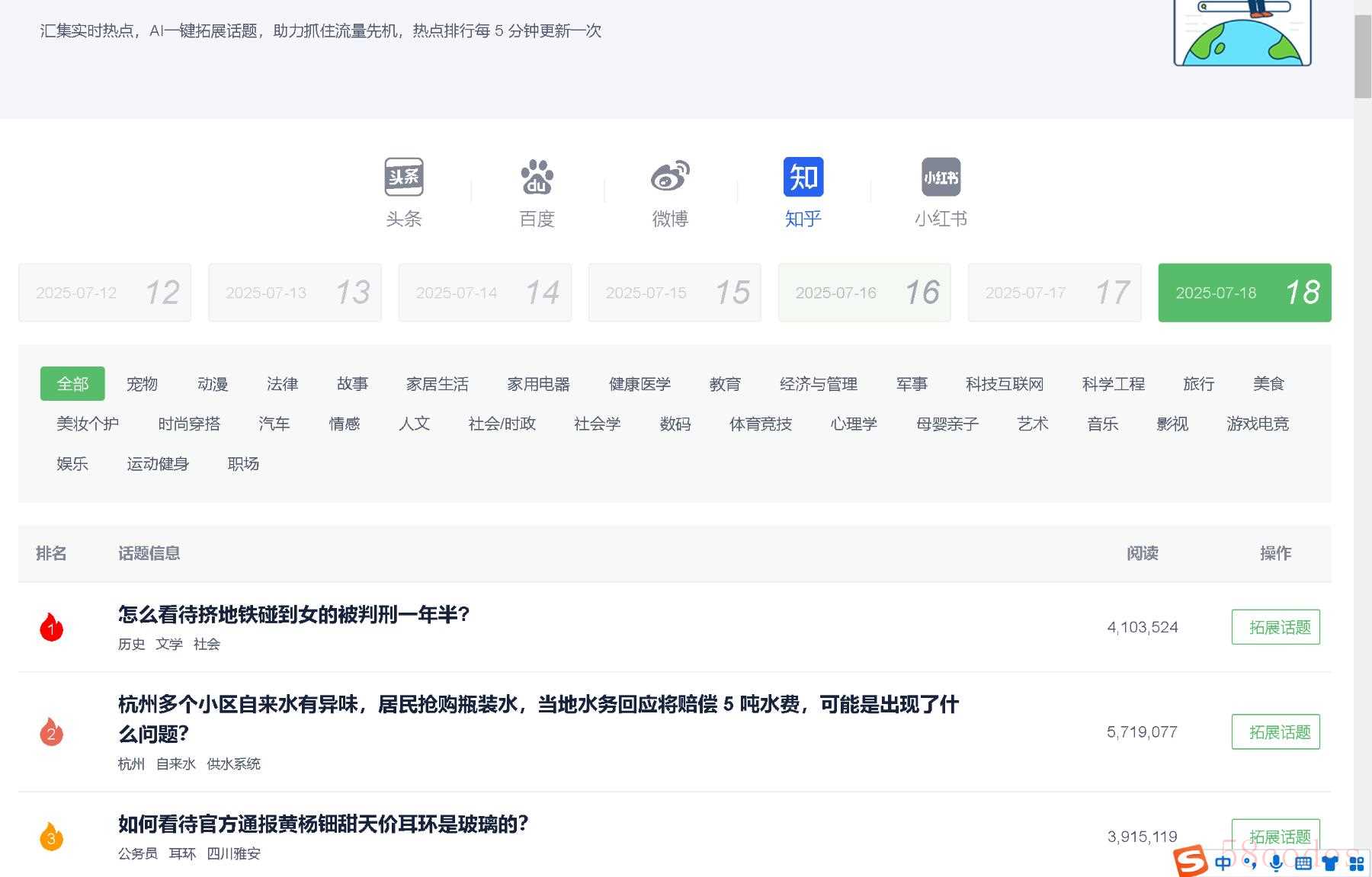Select the 小红书 platform icon

[941, 177]
